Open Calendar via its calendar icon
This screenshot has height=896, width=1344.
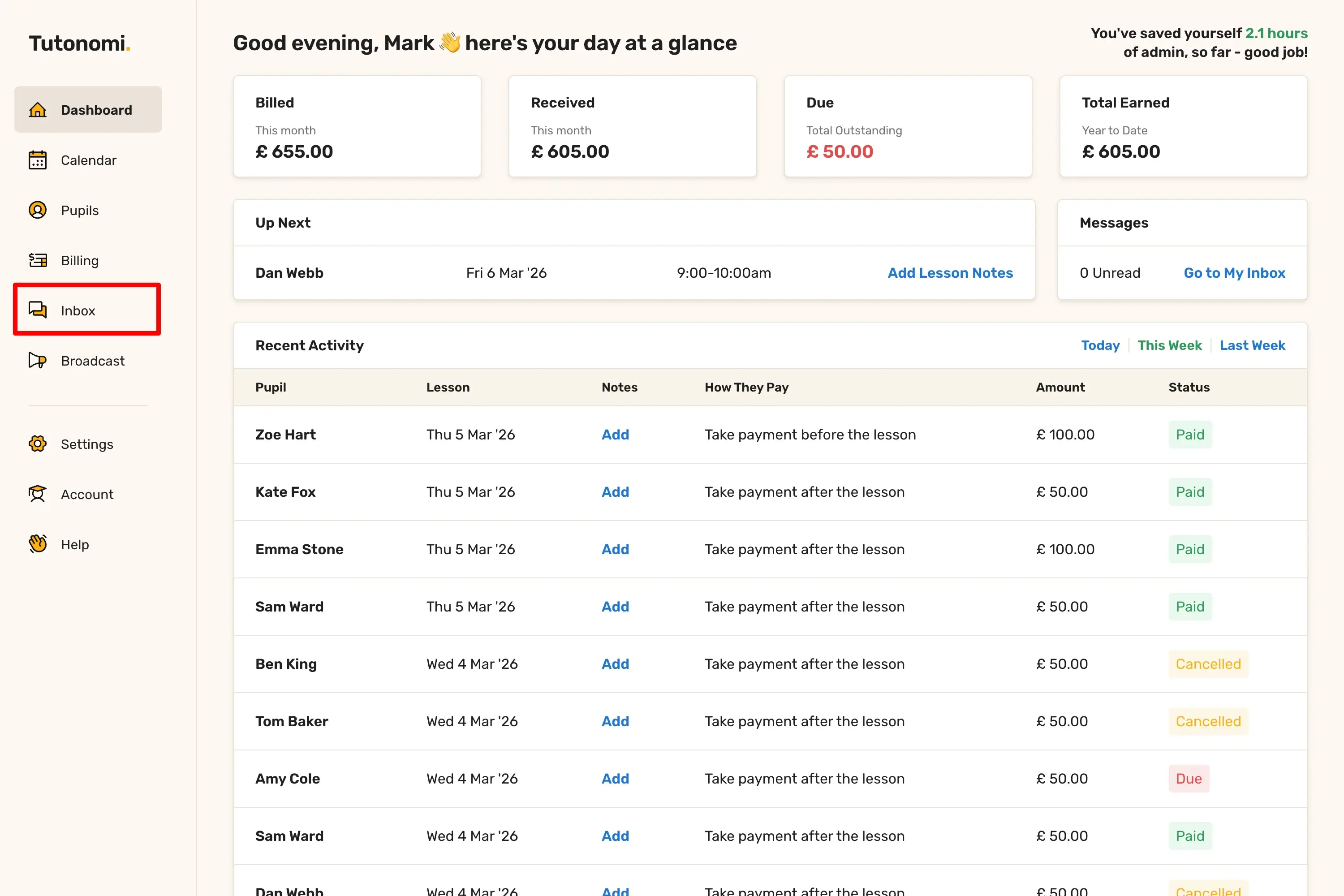coord(38,160)
